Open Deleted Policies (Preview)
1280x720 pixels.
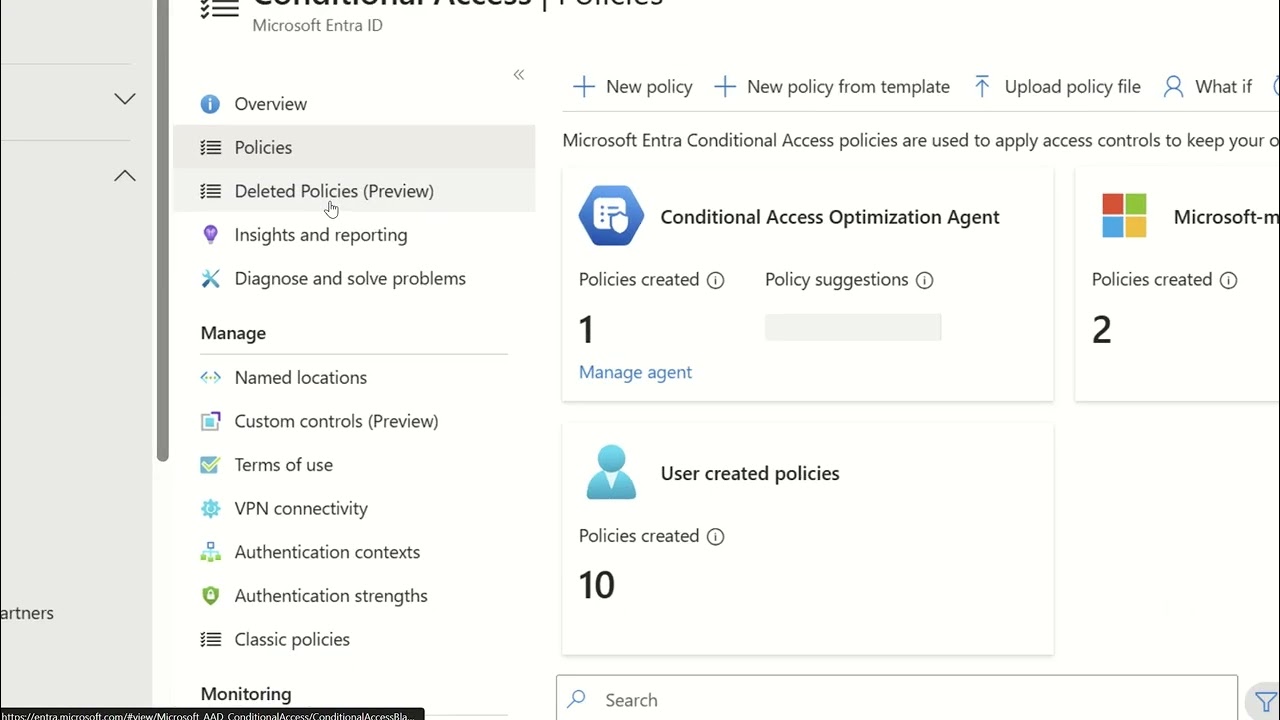coord(354,191)
